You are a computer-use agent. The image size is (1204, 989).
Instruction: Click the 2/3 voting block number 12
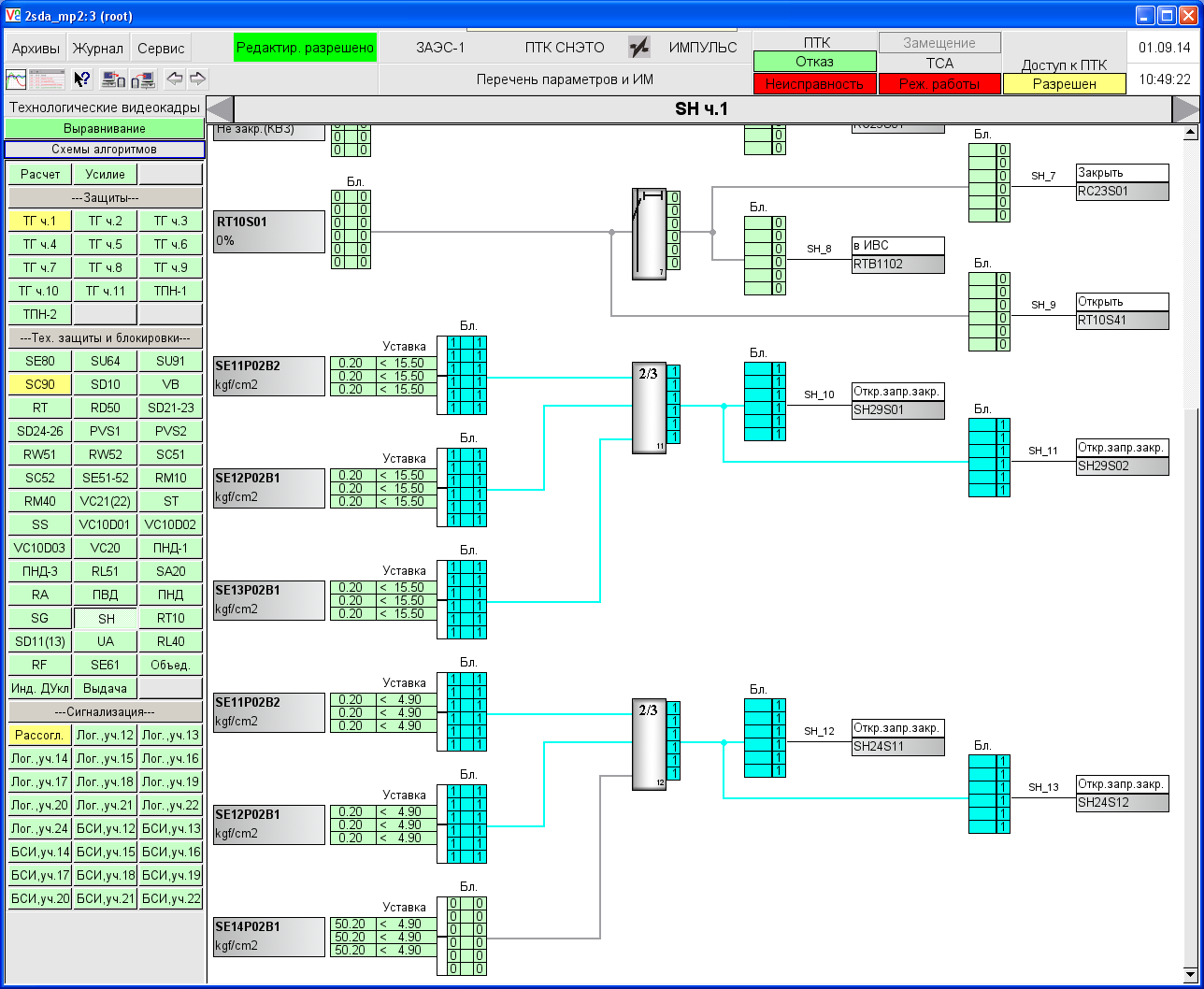(649, 744)
